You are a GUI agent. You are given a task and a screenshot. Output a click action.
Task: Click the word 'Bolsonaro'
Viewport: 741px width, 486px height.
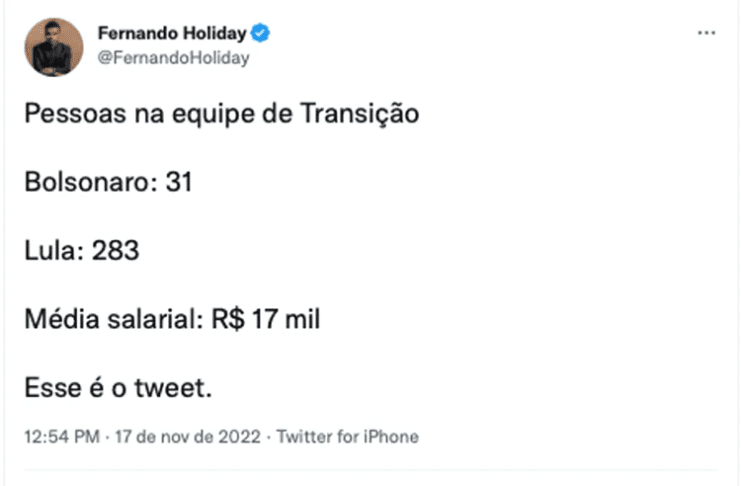(87, 182)
